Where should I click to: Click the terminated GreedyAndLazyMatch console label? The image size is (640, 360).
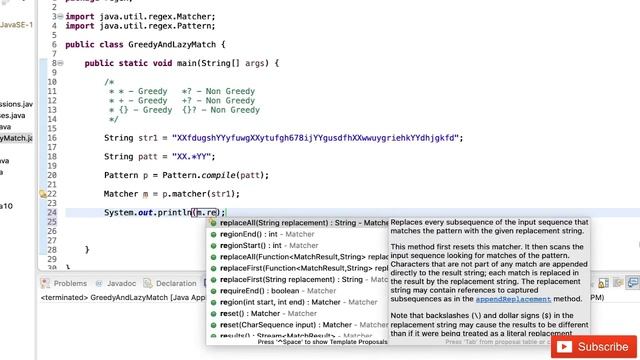pyautogui.click(x=123, y=298)
